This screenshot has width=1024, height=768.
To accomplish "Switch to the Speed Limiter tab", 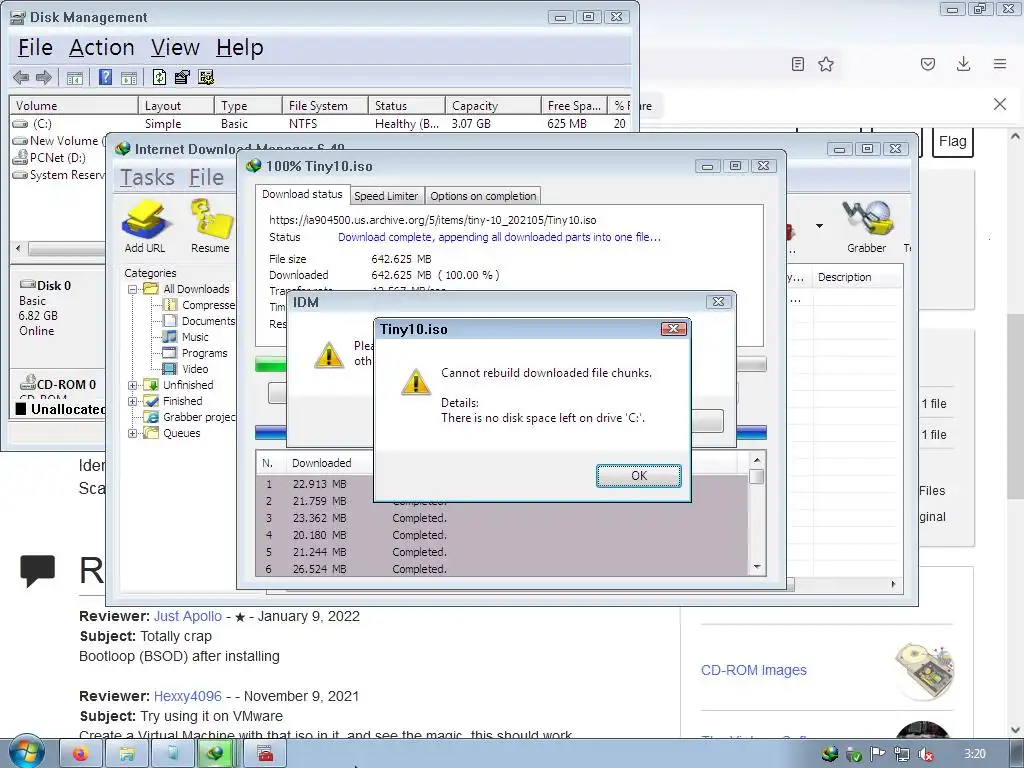I will tap(386, 196).
